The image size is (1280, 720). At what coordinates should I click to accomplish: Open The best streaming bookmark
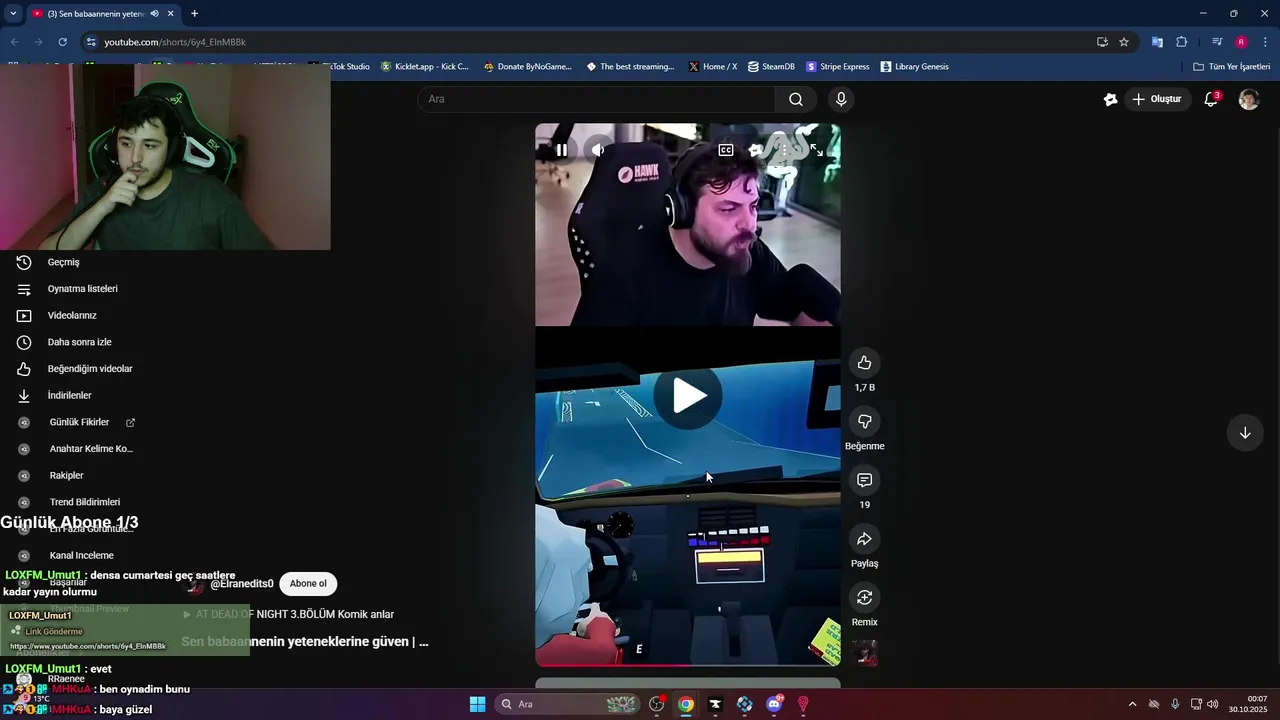[x=630, y=67]
